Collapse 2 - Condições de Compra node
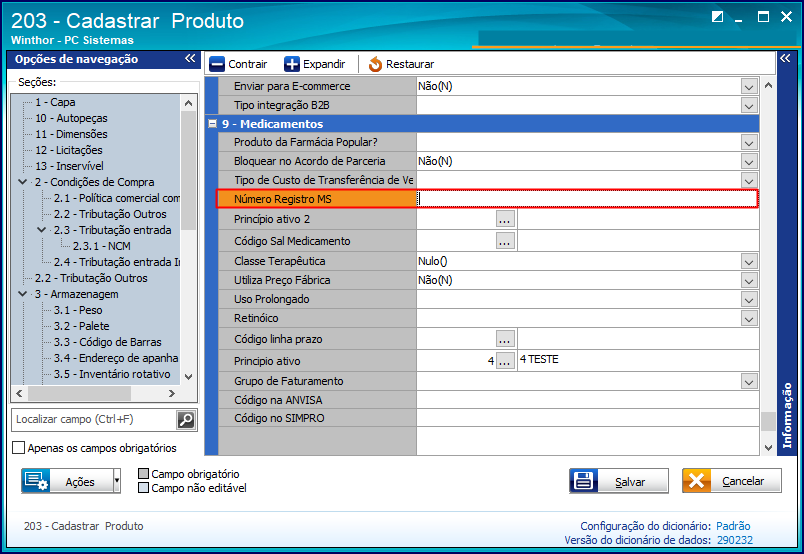804x554 pixels. click(x=23, y=182)
